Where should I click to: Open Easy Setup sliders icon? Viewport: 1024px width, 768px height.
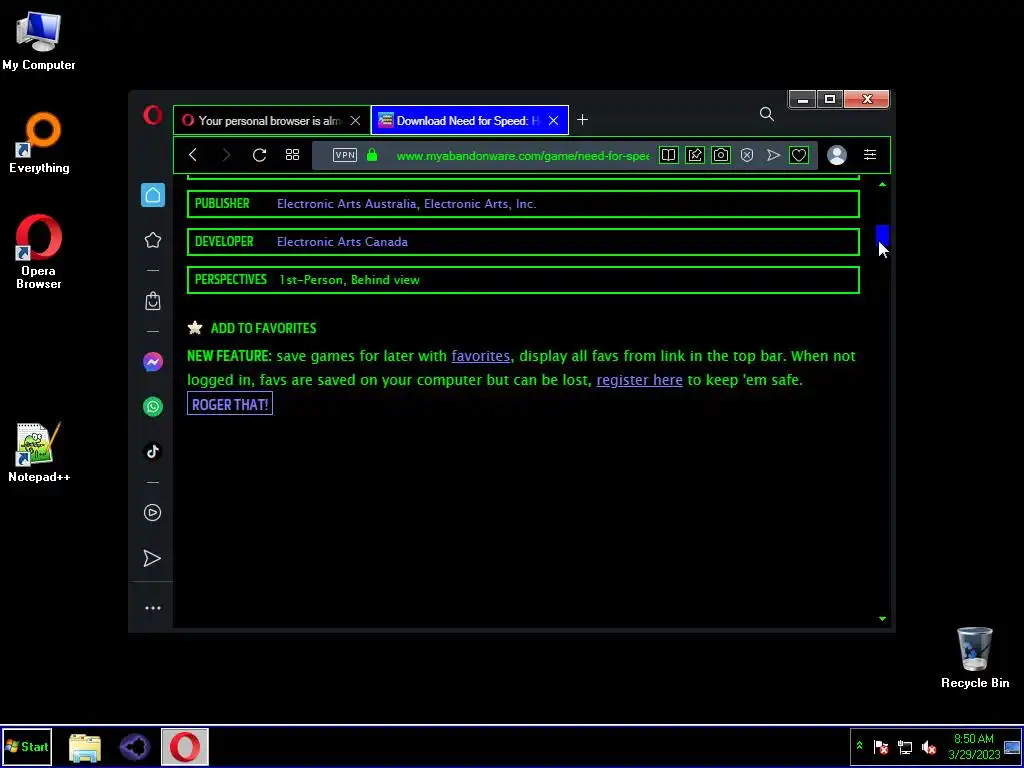[x=870, y=155]
